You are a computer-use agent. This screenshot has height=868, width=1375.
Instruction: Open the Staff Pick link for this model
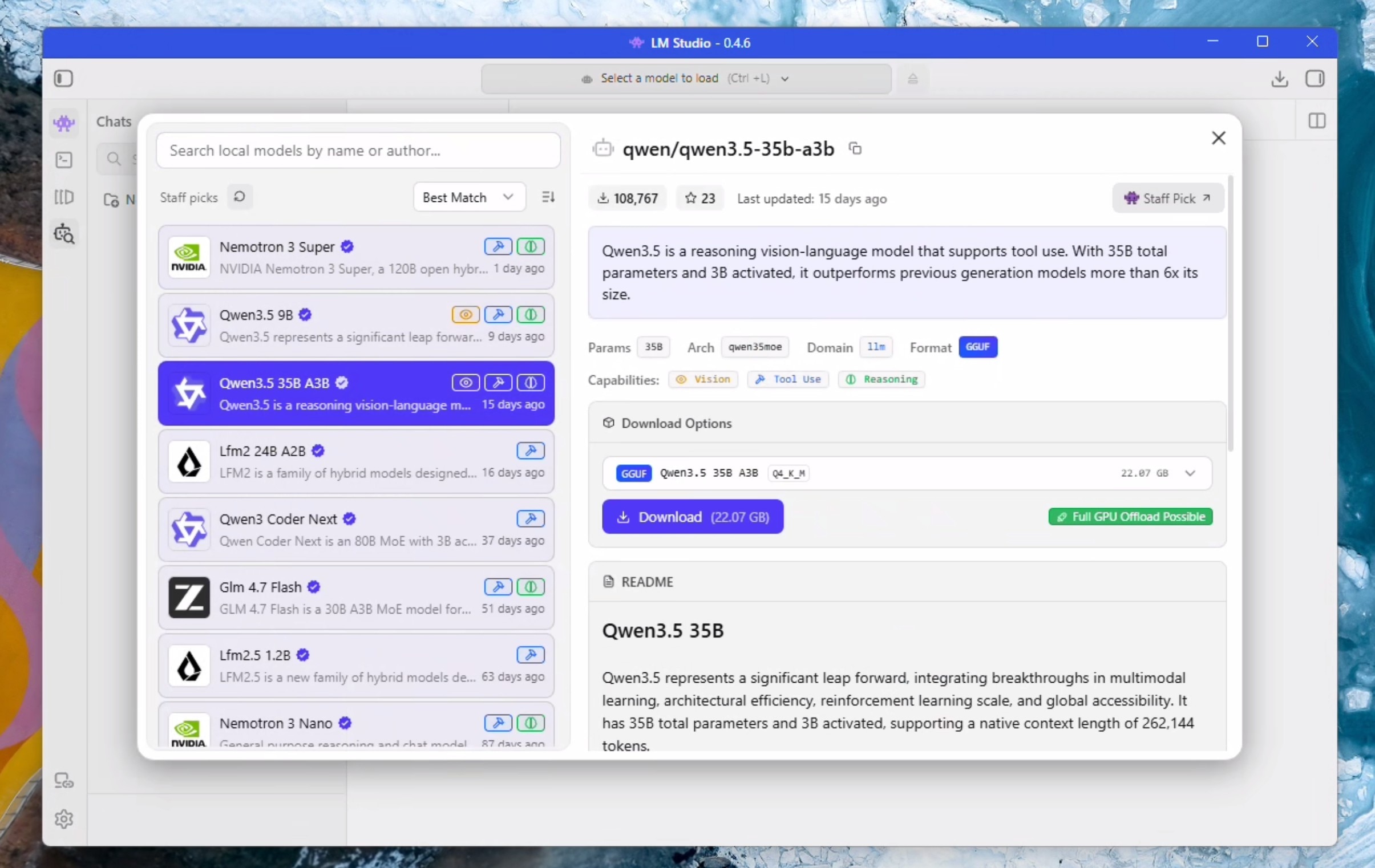1167,198
